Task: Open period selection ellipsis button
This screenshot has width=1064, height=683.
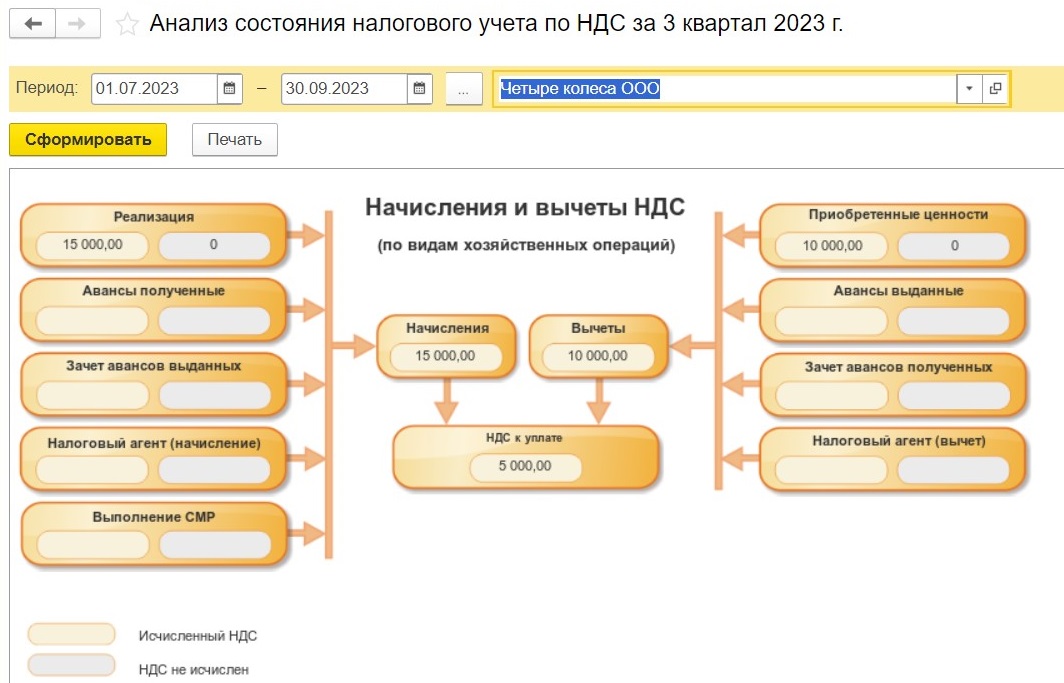Action: point(463,89)
